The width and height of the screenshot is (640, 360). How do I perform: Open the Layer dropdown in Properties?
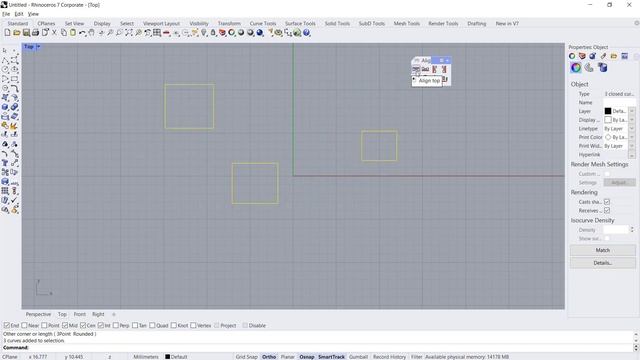coord(631,111)
